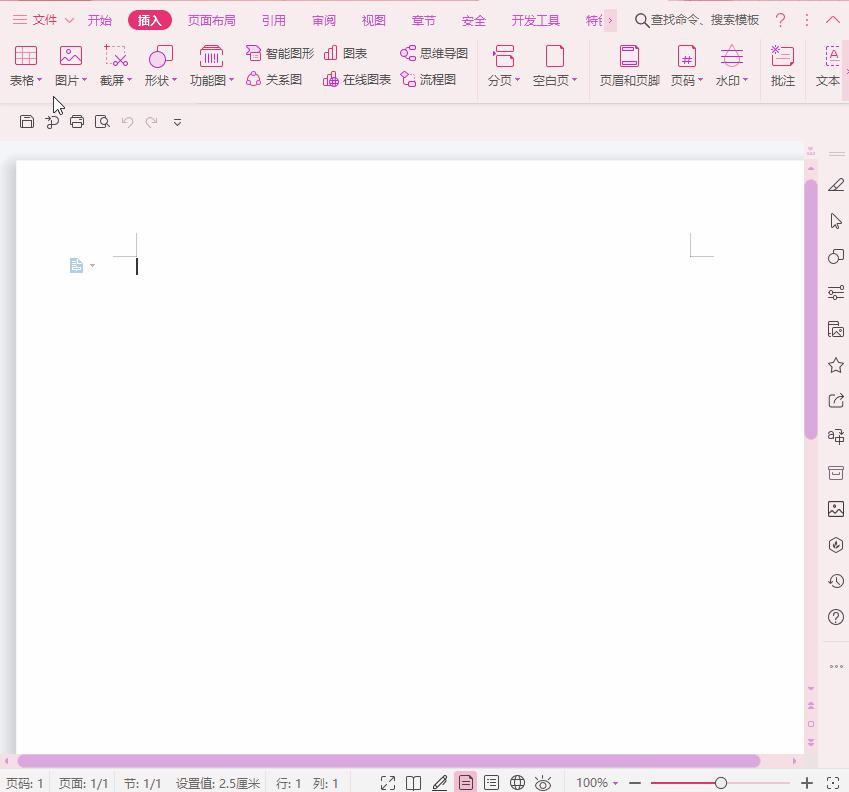This screenshot has width=849, height=792.
Task: Click the Print icon in quick access toolbar
Action: click(x=76, y=121)
